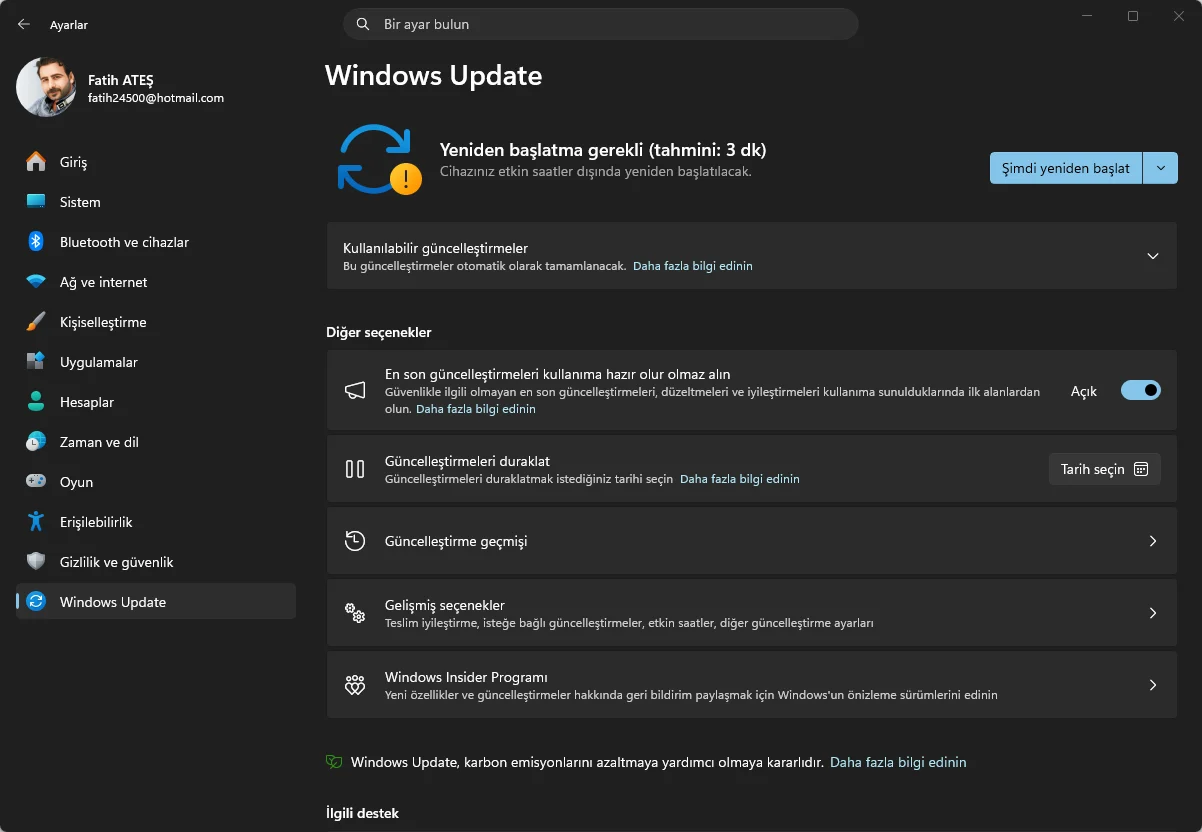Open carbon emissions Daha fazla bilgi edinin link
This screenshot has width=1202, height=832.
898,762
